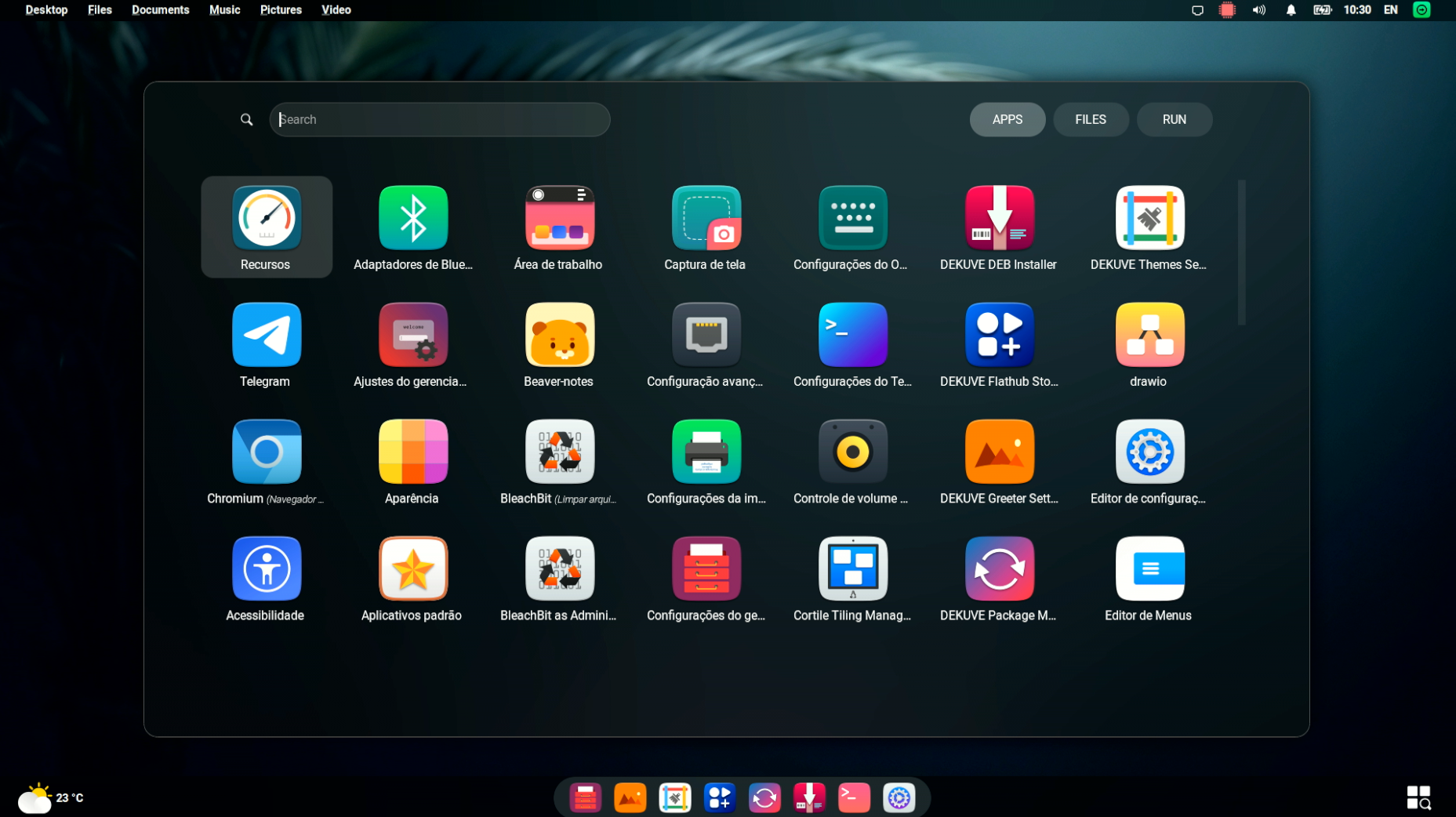This screenshot has height=817, width=1456.
Task: Launch the Chromium browser
Action: 266,462
